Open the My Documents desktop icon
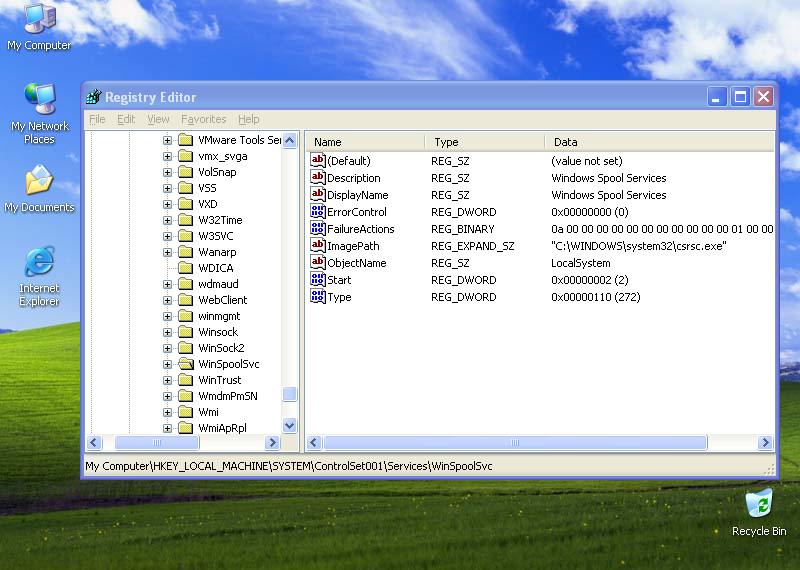800x570 pixels. point(39,188)
